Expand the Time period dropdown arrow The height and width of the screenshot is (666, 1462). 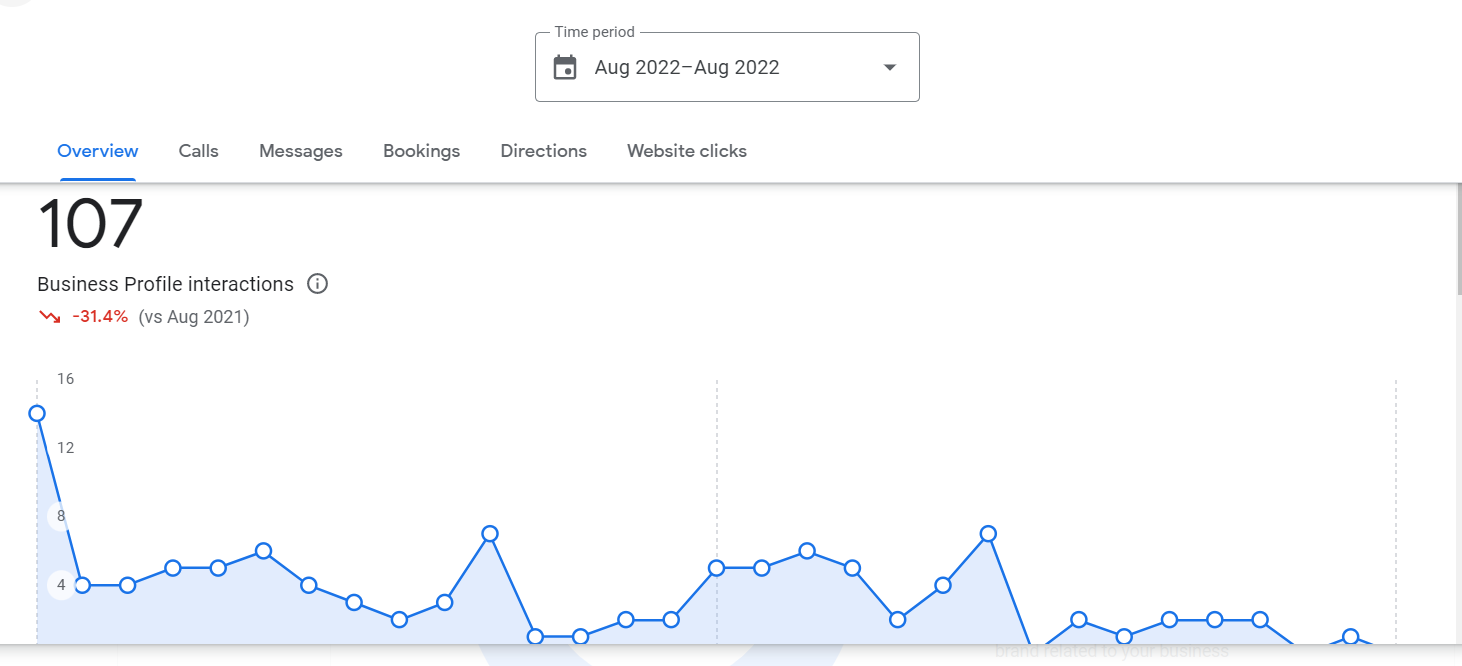pyautogui.click(x=889, y=68)
